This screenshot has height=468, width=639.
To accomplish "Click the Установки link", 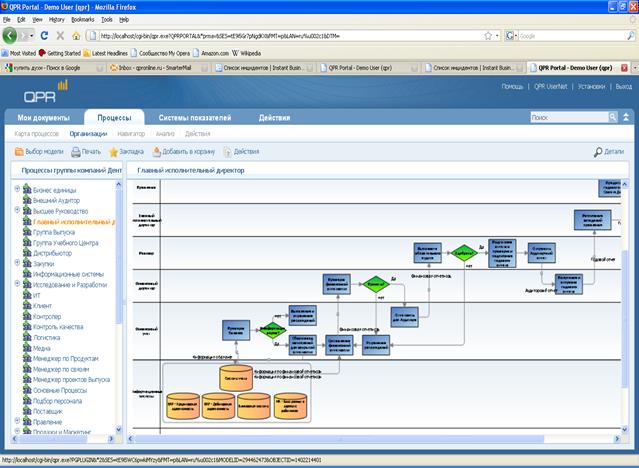I will [x=591, y=86].
